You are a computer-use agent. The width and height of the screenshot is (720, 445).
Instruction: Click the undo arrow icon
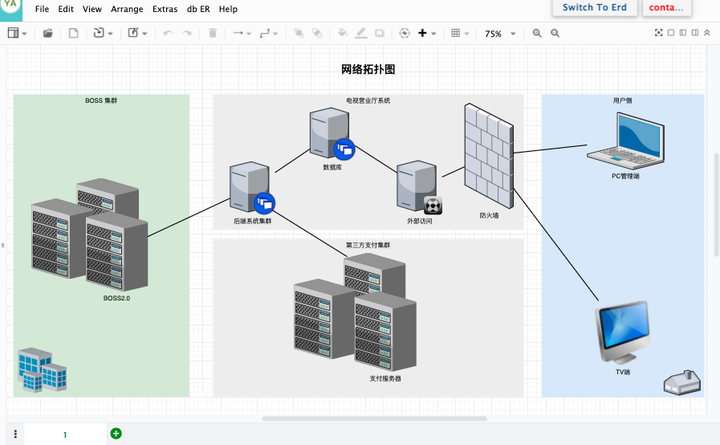coord(168,33)
